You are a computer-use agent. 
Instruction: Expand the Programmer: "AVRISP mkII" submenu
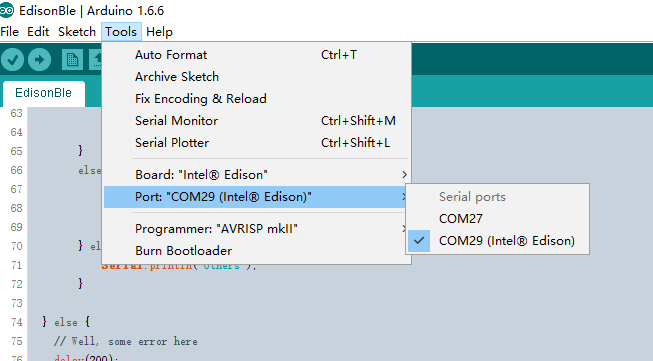tap(256, 229)
